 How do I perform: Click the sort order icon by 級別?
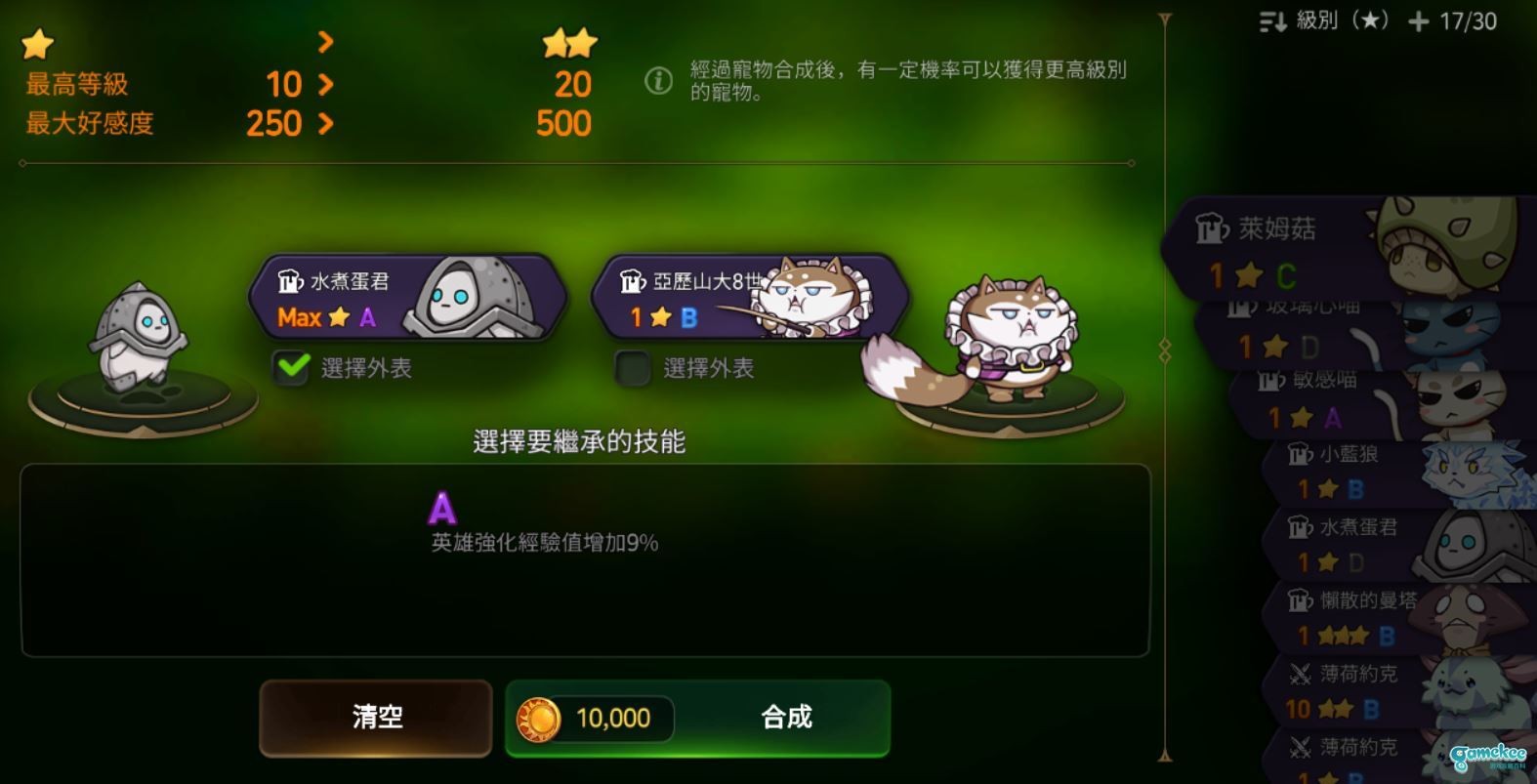tap(1272, 21)
